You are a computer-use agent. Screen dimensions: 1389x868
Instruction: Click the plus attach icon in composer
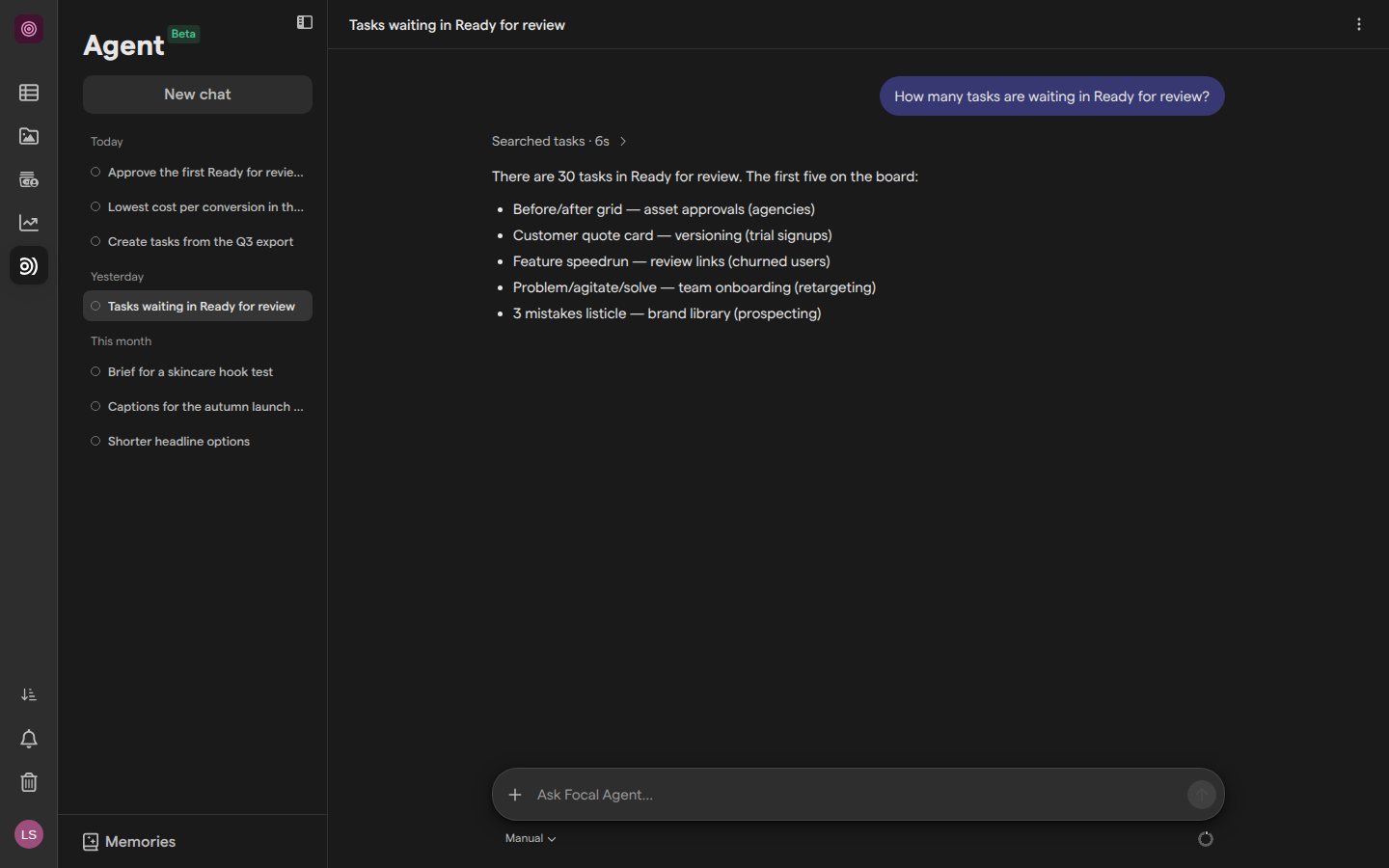click(x=515, y=795)
